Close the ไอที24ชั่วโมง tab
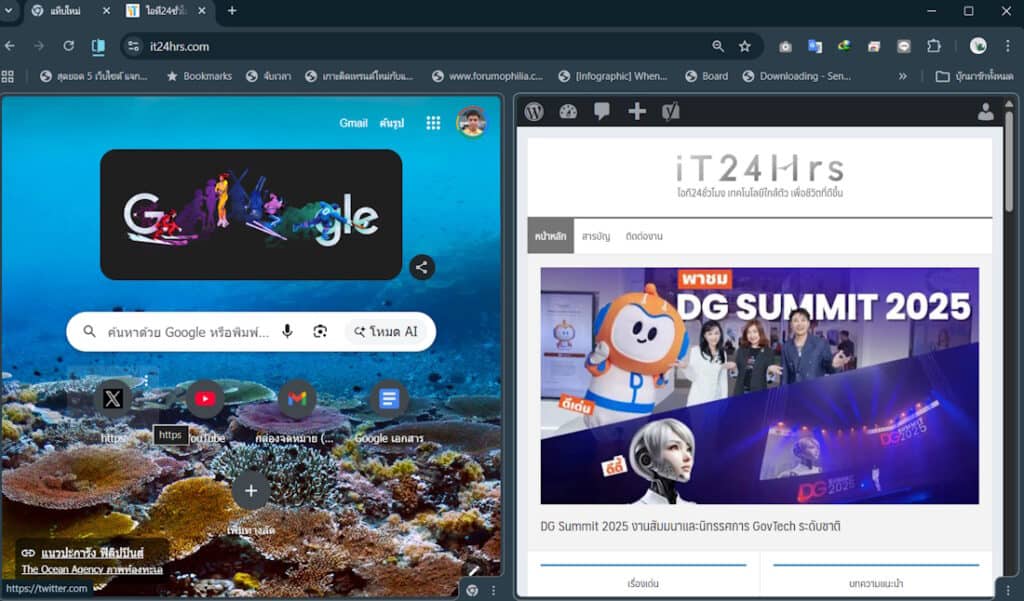 pyautogui.click(x=202, y=10)
